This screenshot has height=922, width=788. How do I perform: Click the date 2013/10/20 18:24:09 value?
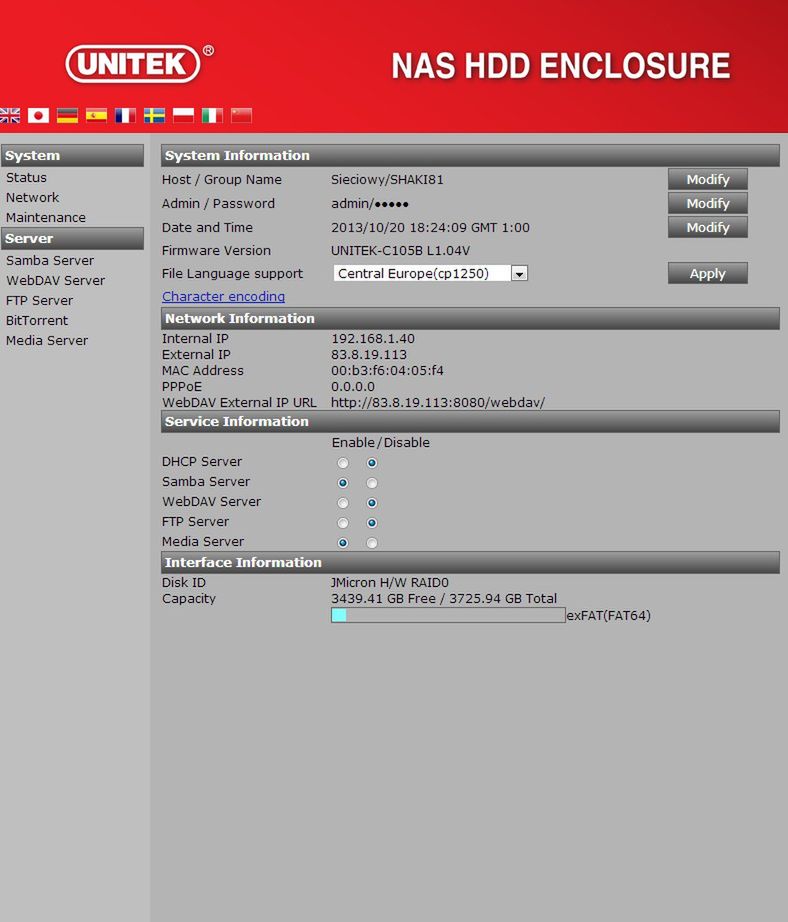tap(430, 228)
